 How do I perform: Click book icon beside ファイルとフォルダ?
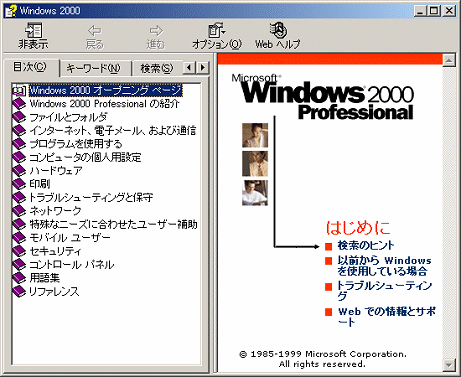19,117
